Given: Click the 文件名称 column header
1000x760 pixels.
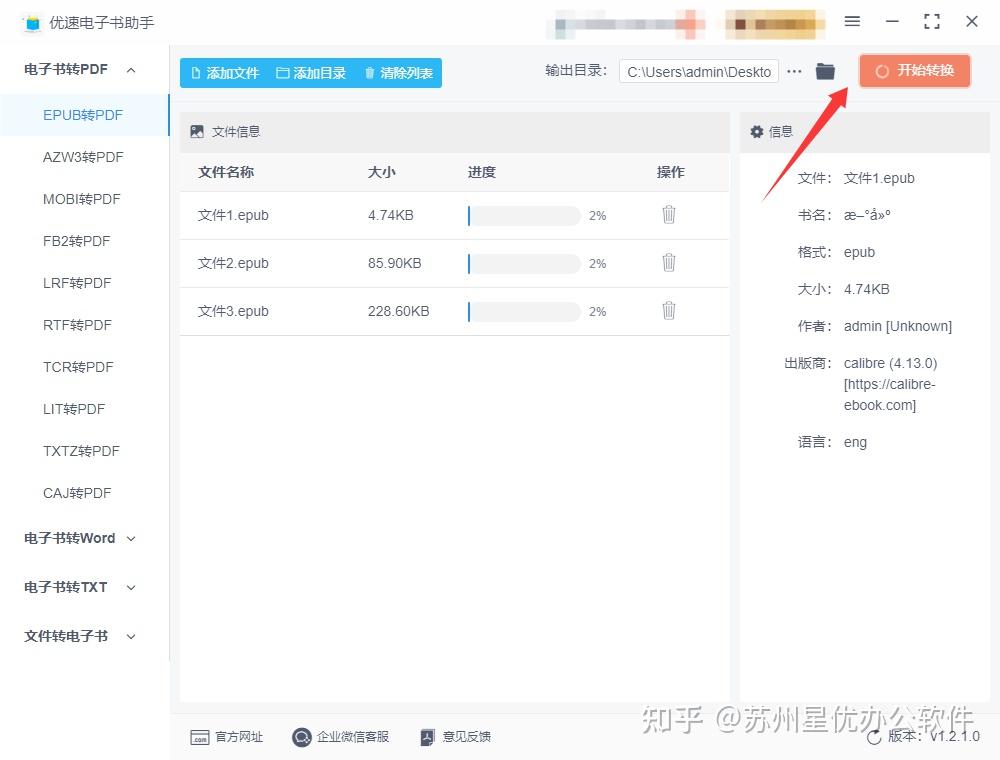Looking at the screenshot, I should click(226, 172).
